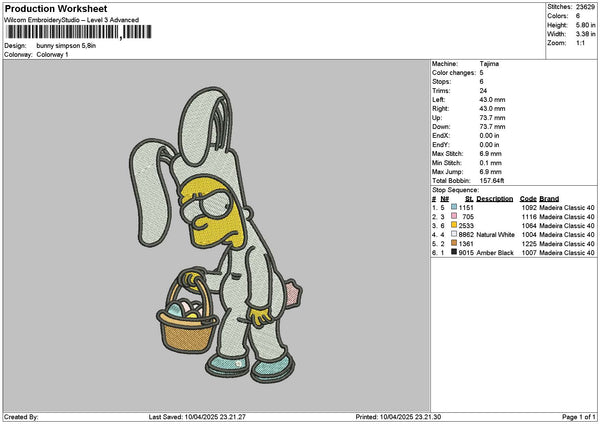The width and height of the screenshot is (600, 424).
Task: Click thread code 1007 in stop sequence
Action: [x=529, y=253]
